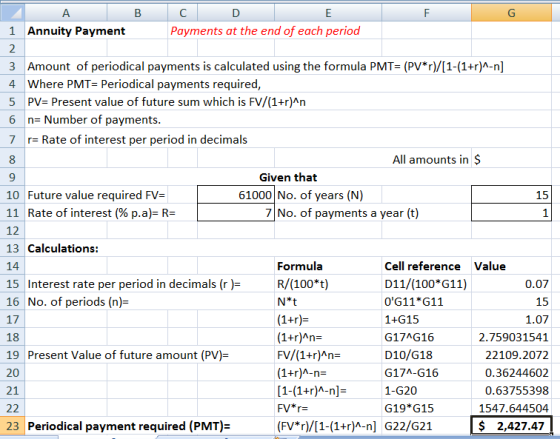Select column D header
The width and height of the screenshot is (560, 439).
click(236, 13)
